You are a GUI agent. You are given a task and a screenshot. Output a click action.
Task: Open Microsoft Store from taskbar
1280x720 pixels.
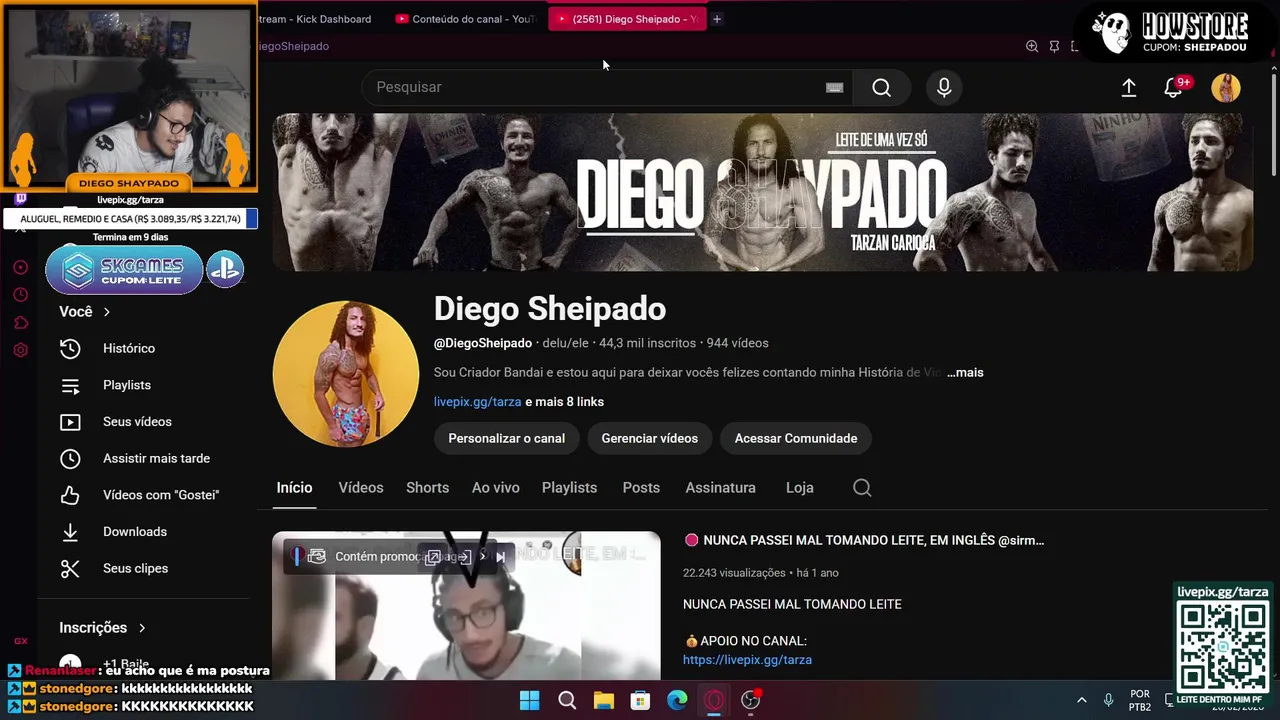tap(640, 700)
